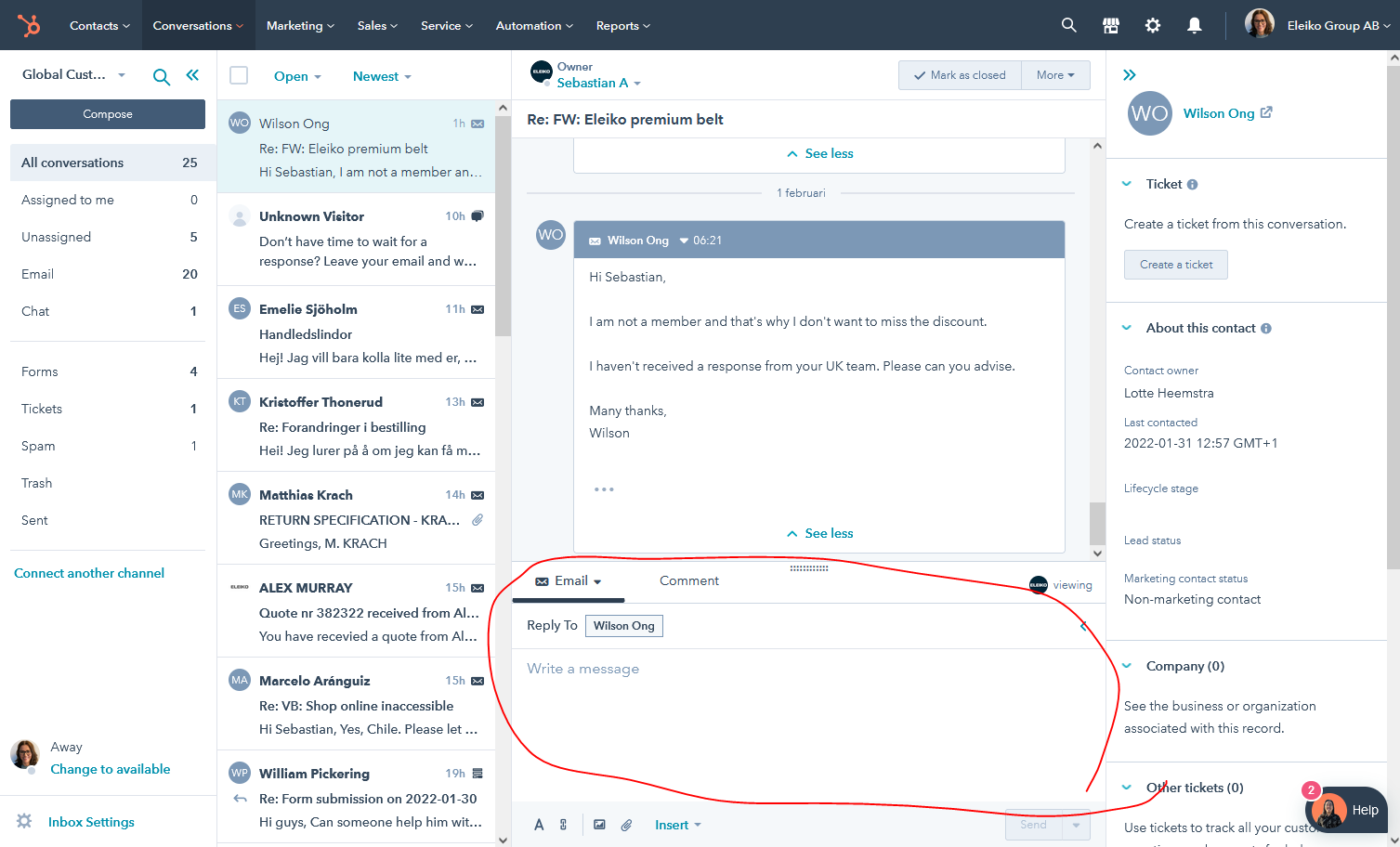Image resolution: width=1400 pixels, height=847 pixels.
Task: Click the Create a ticket button
Action: 1175,265
